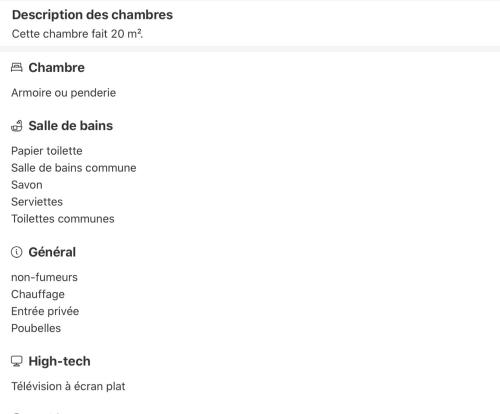Click the bathtub icon beside Salle de bains
The width and height of the screenshot is (500, 414).
click(17, 126)
